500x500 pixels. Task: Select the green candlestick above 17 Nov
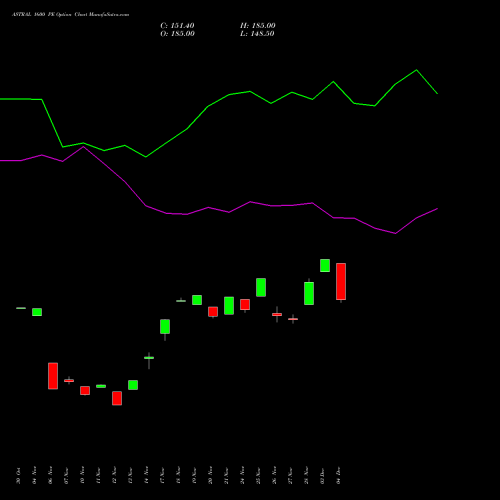pos(165,327)
